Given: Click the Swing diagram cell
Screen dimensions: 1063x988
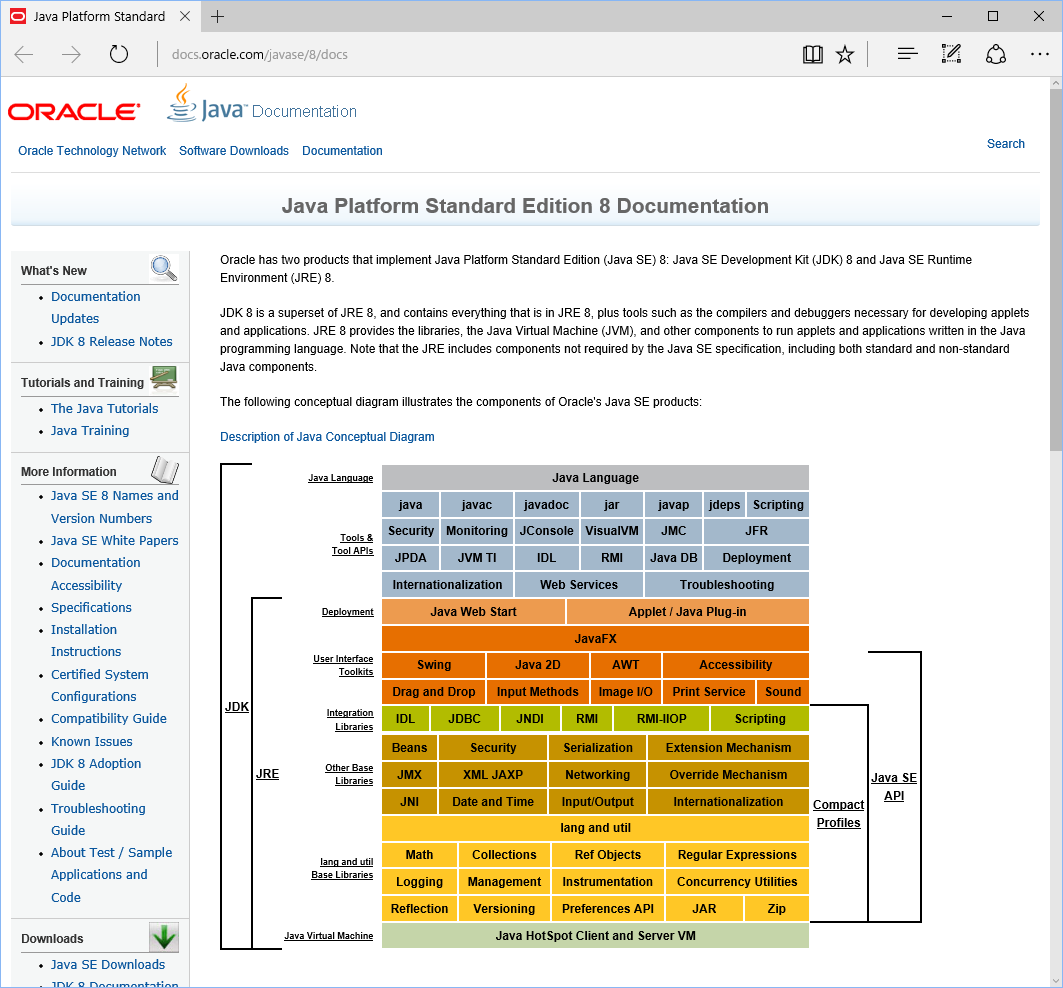Looking at the screenshot, I should pos(434,665).
